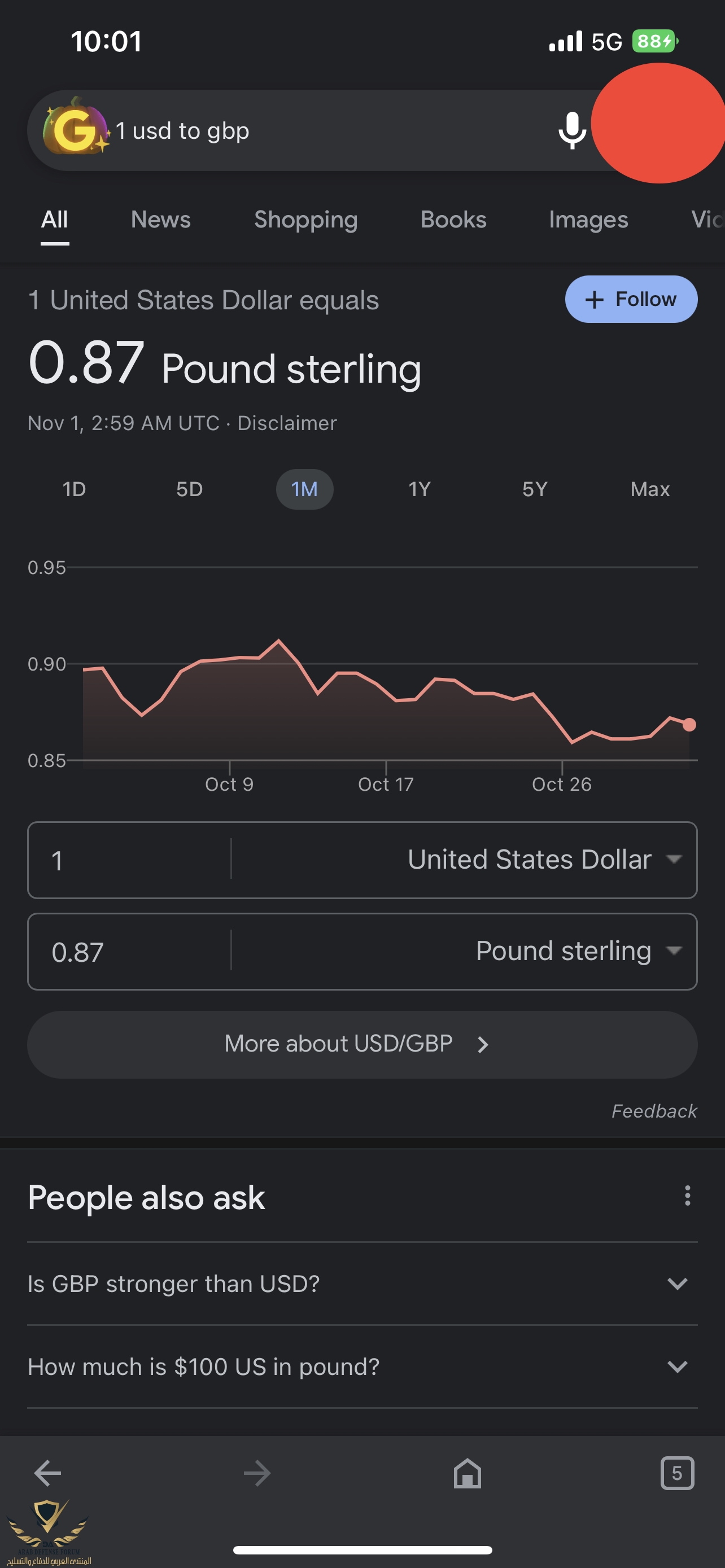The width and height of the screenshot is (725, 1568).
Task: Go back with the left arrow icon
Action: tap(47, 1473)
